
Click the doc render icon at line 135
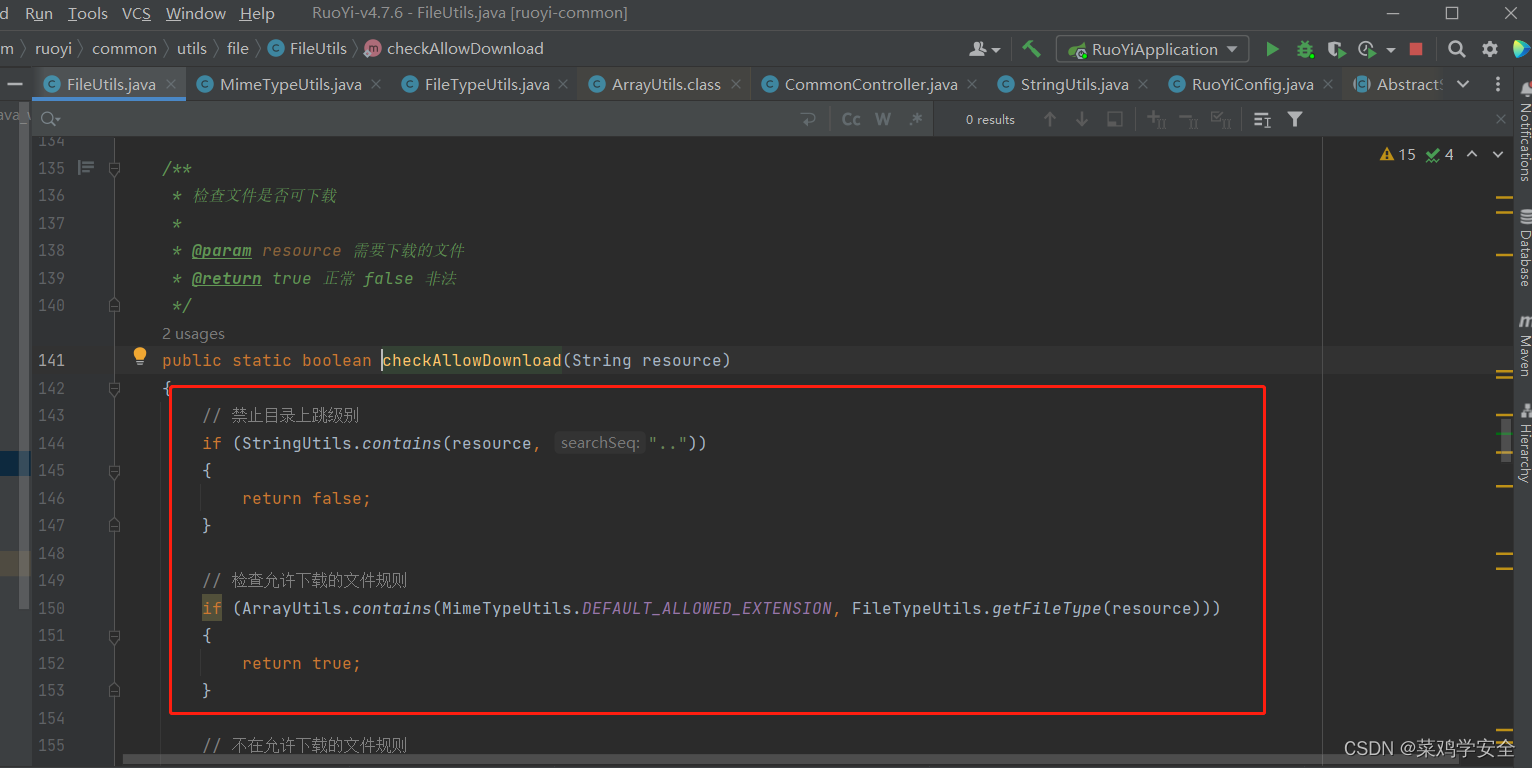pos(86,168)
